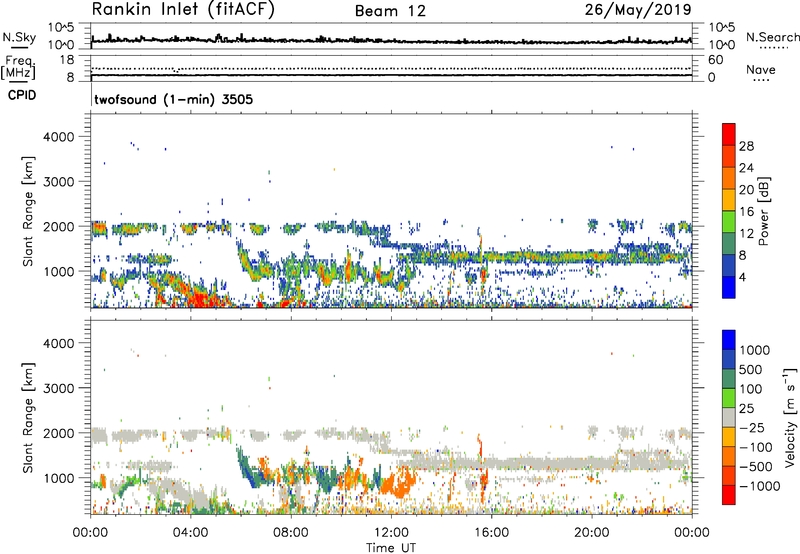Click the noise trace in the N.Sky panel
The height and width of the screenshot is (554, 800).
(x=391, y=40)
